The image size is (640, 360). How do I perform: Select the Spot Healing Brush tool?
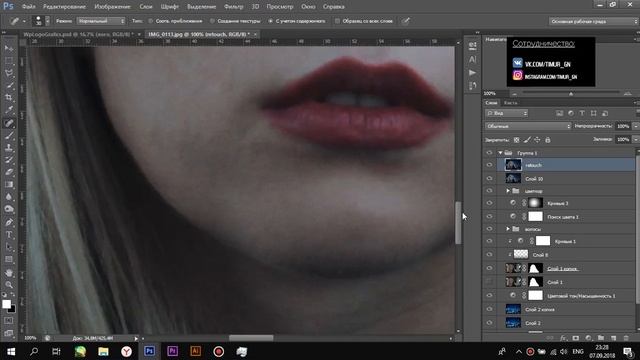click(9, 123)
